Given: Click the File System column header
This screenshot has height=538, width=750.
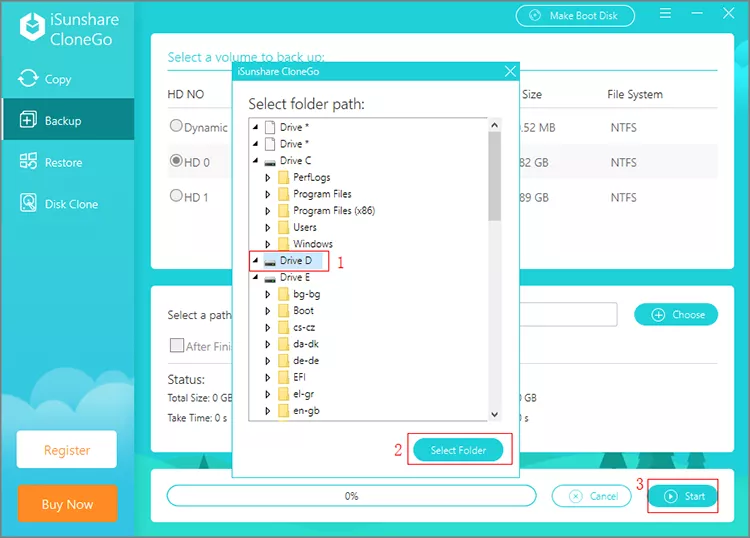Looking at the screenshot, I should coord(635,94).
